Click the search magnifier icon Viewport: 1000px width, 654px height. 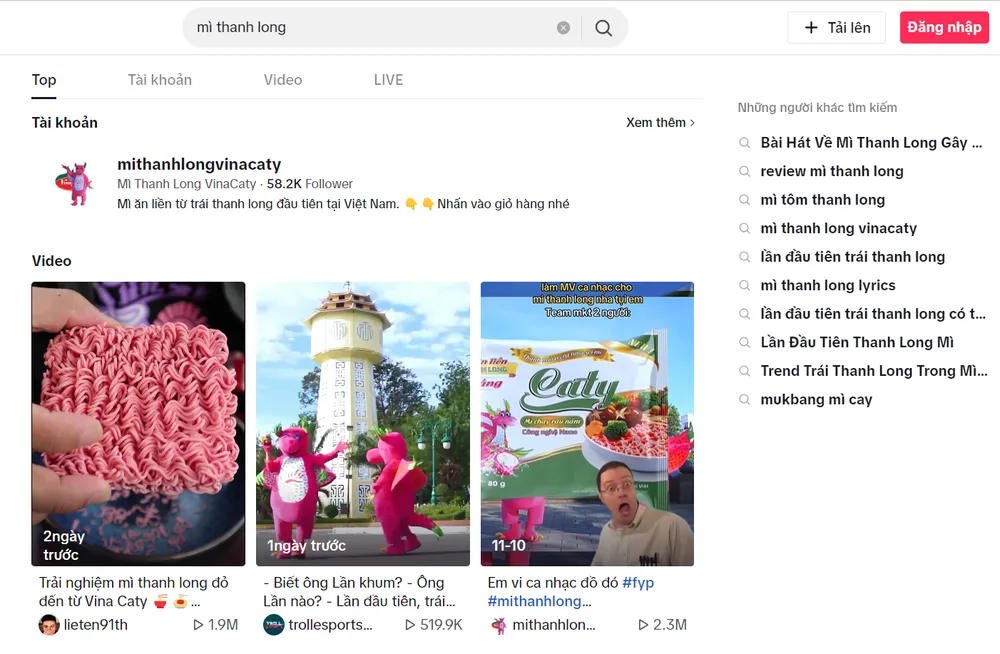click(x=603, y=27)
